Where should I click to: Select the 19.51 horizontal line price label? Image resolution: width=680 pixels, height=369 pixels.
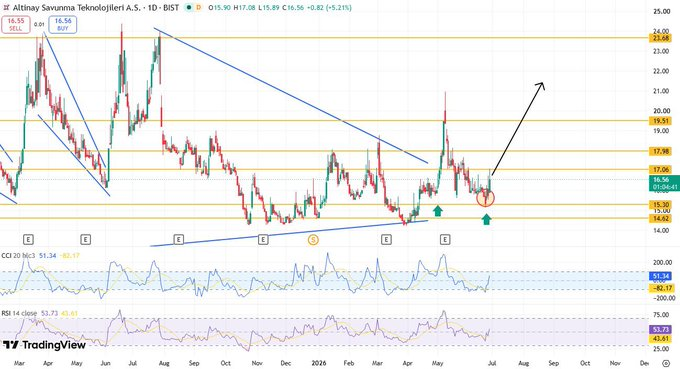coord(661,121)
